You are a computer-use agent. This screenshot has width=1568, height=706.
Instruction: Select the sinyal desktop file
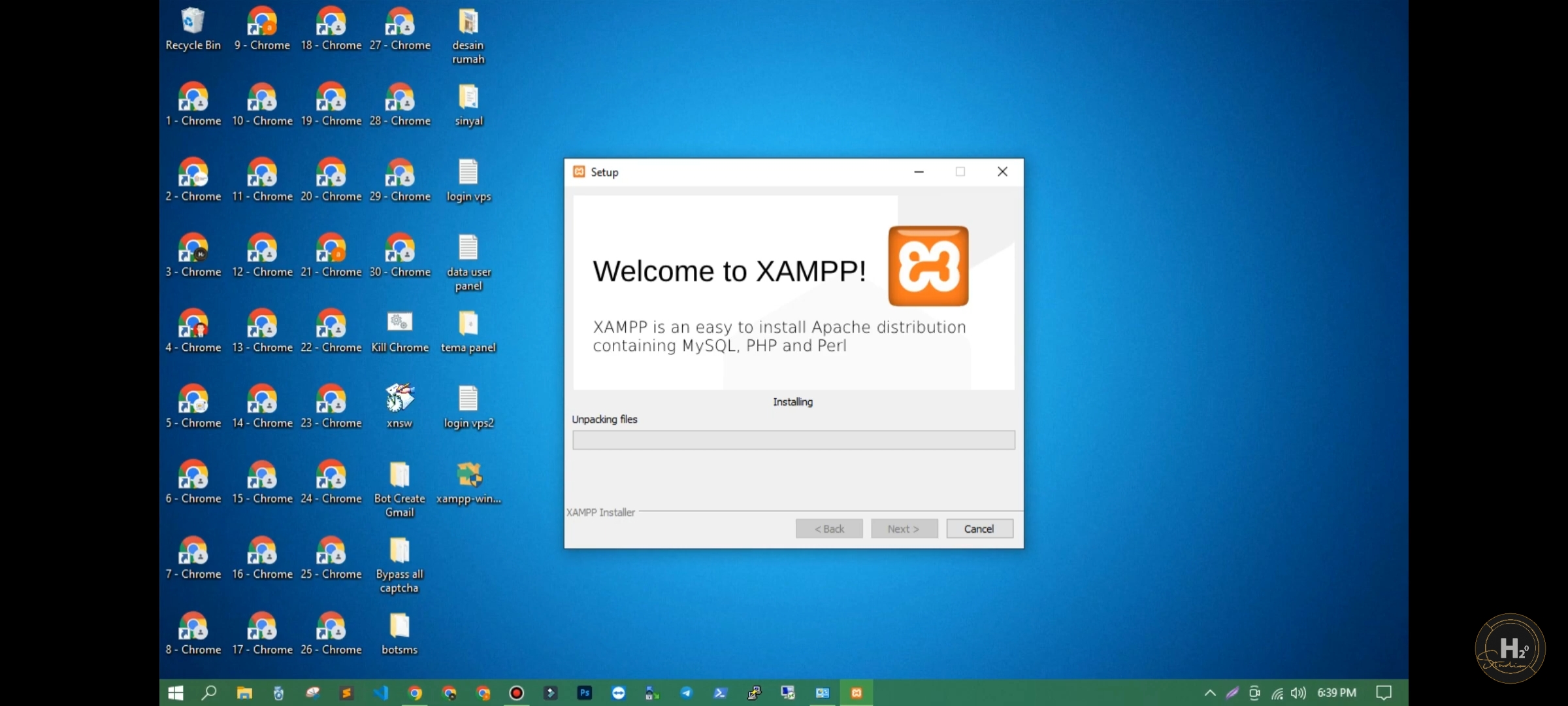click(x=468, y=105)
